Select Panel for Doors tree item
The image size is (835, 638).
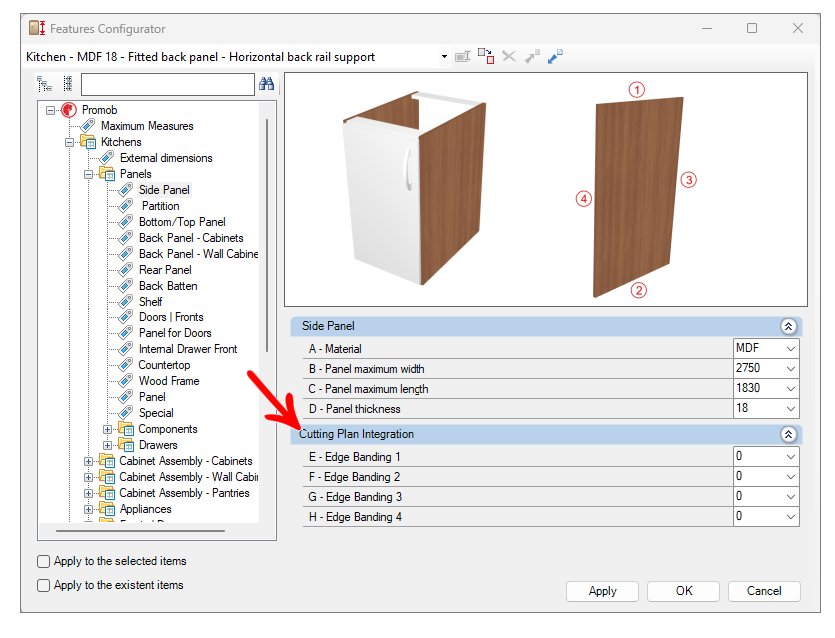(x=175, y=333)
